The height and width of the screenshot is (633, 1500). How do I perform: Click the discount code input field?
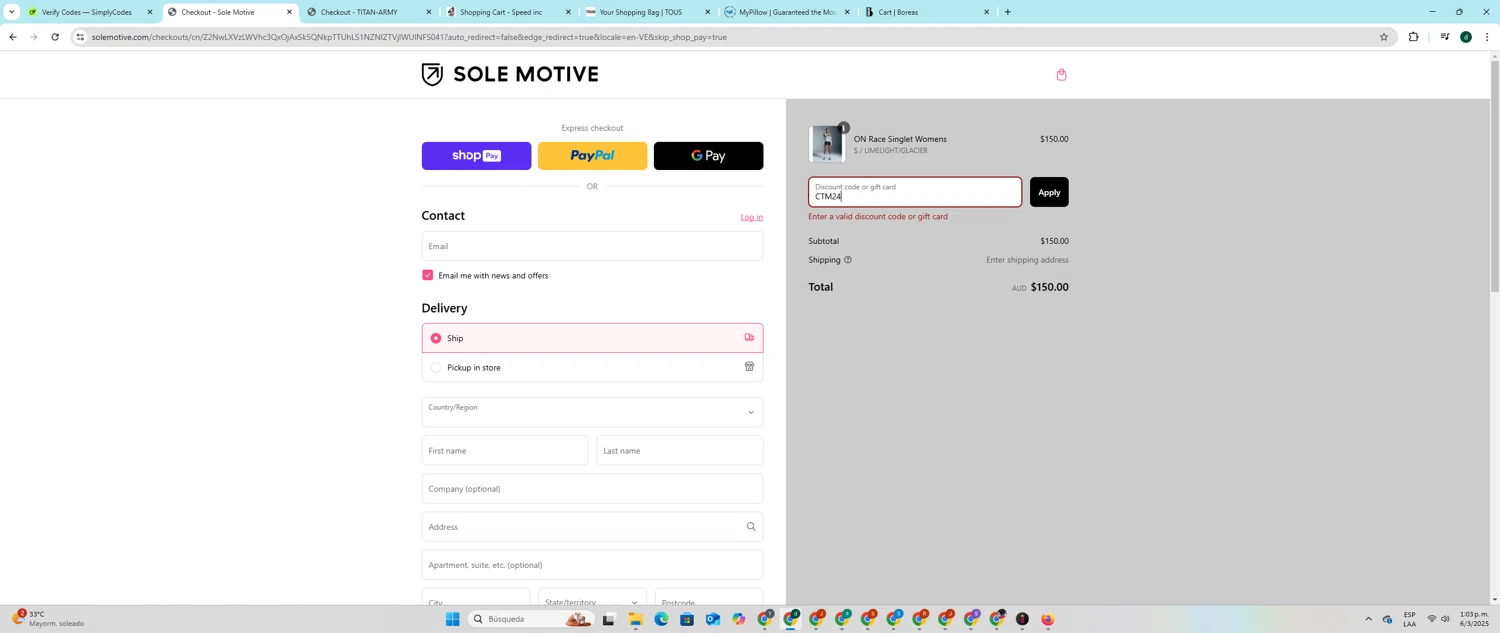coord(915,192)
